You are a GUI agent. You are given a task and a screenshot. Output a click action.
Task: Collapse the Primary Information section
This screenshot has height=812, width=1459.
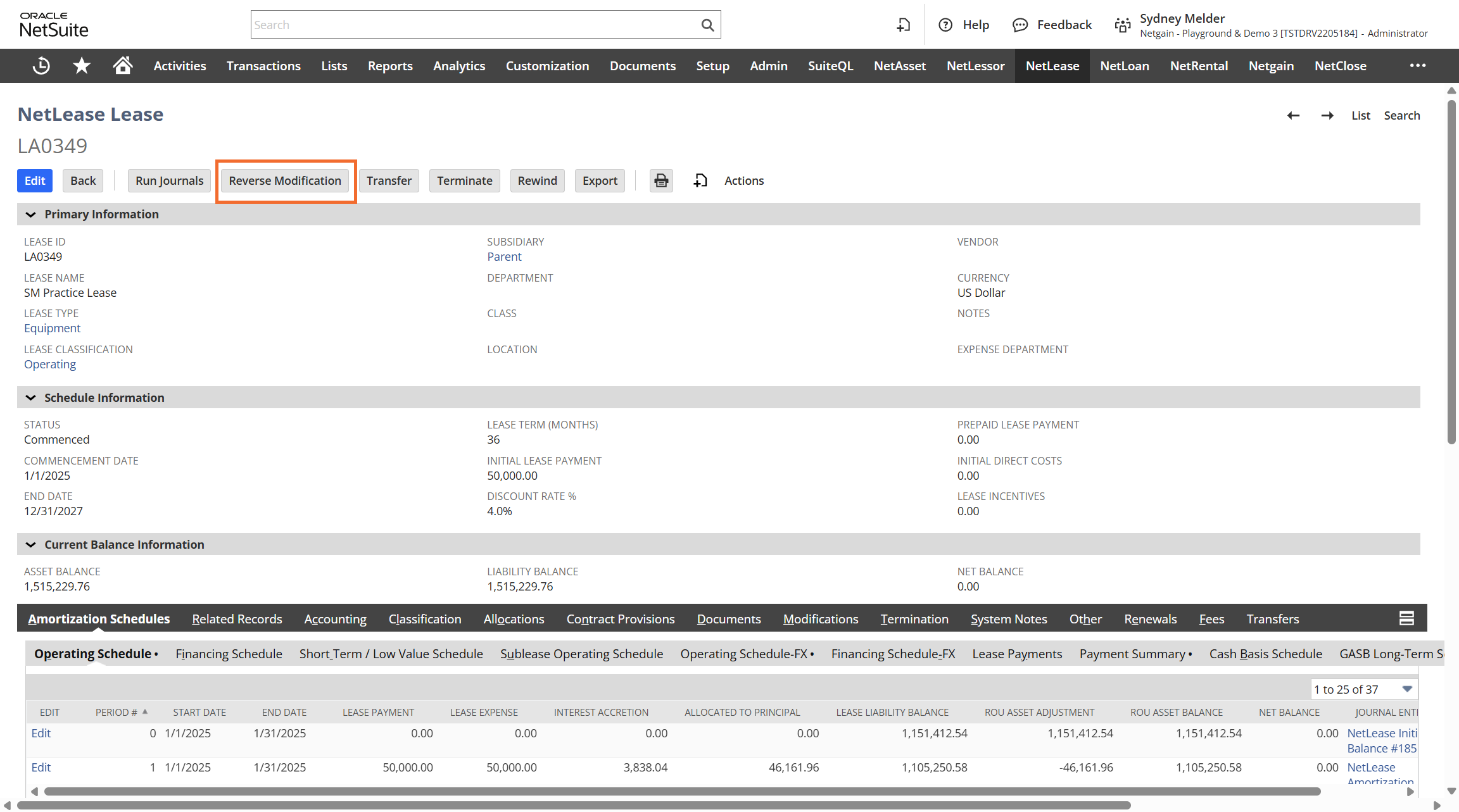pos(30,215)
